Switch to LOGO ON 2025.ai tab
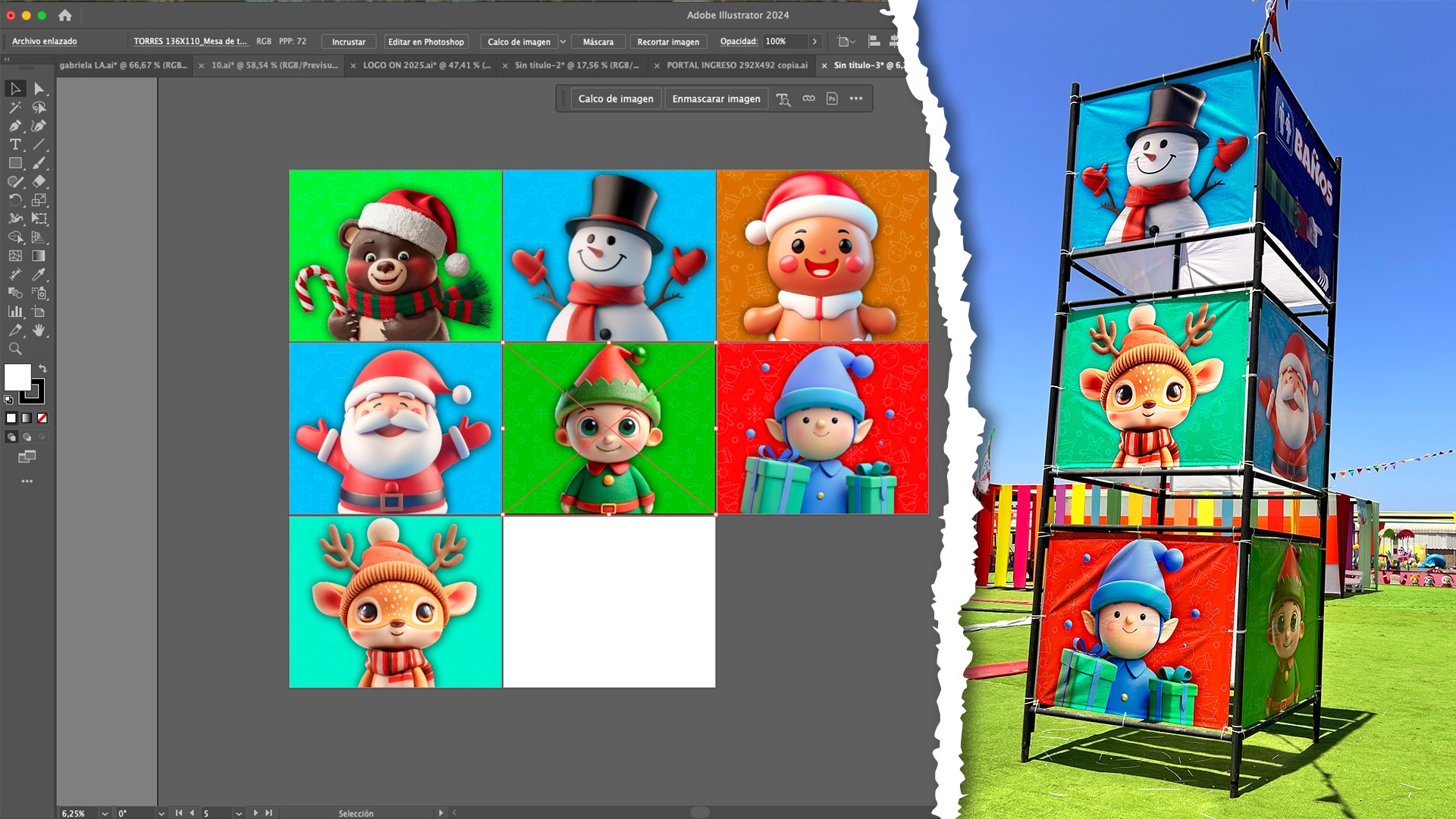1456x819 pixels. pos(426,65)
